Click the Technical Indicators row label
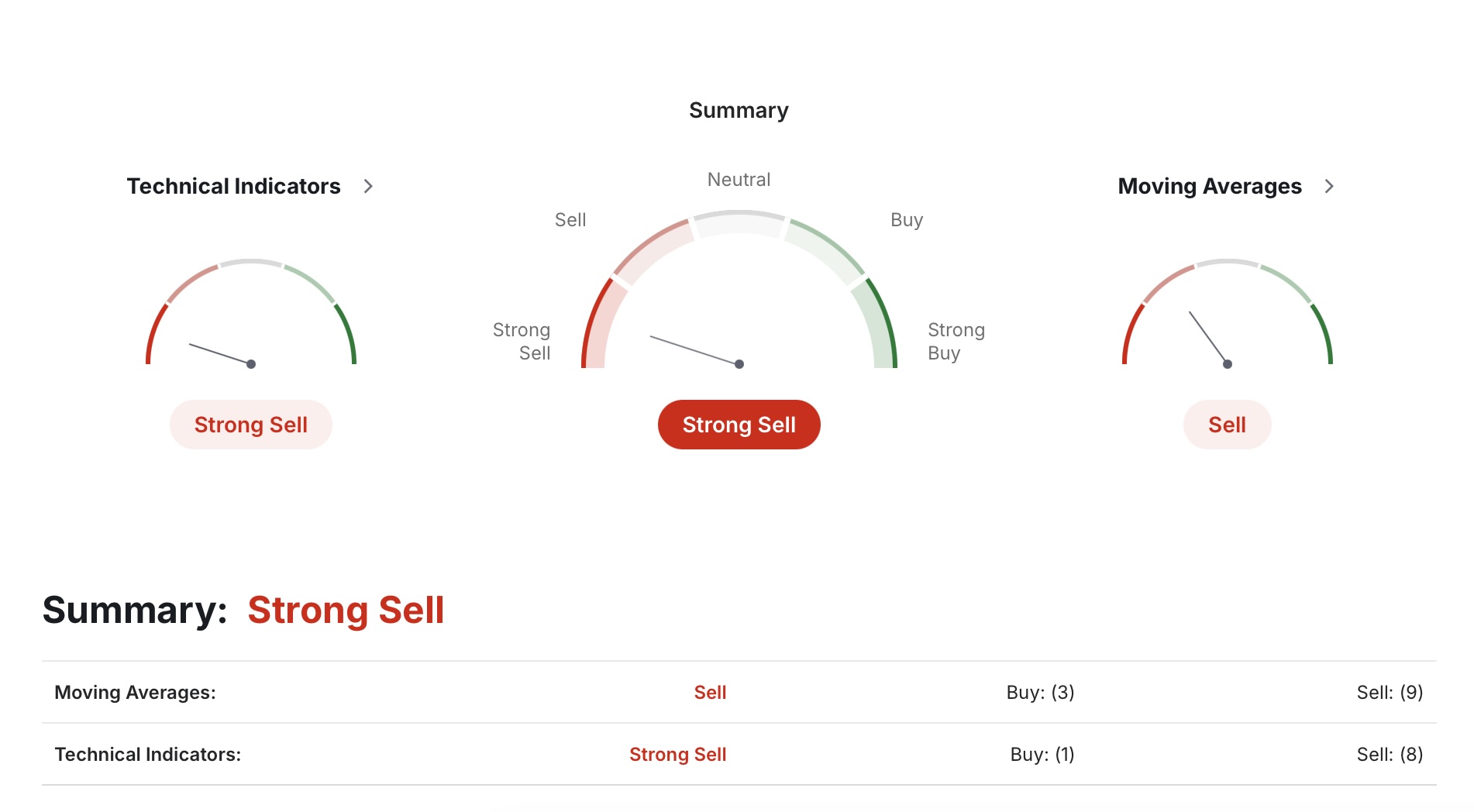The image size is (1474, 812). point(147,755)
